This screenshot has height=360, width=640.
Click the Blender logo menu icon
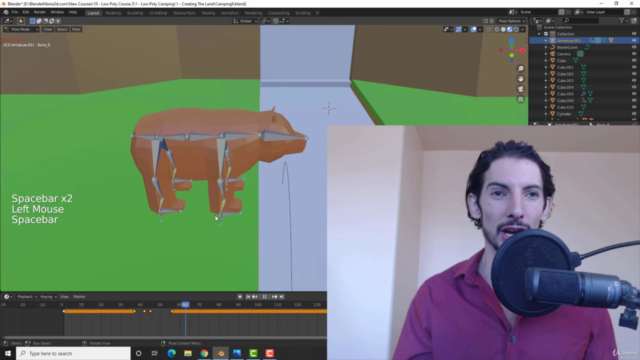pyautogui.click(x=6, y=12)
